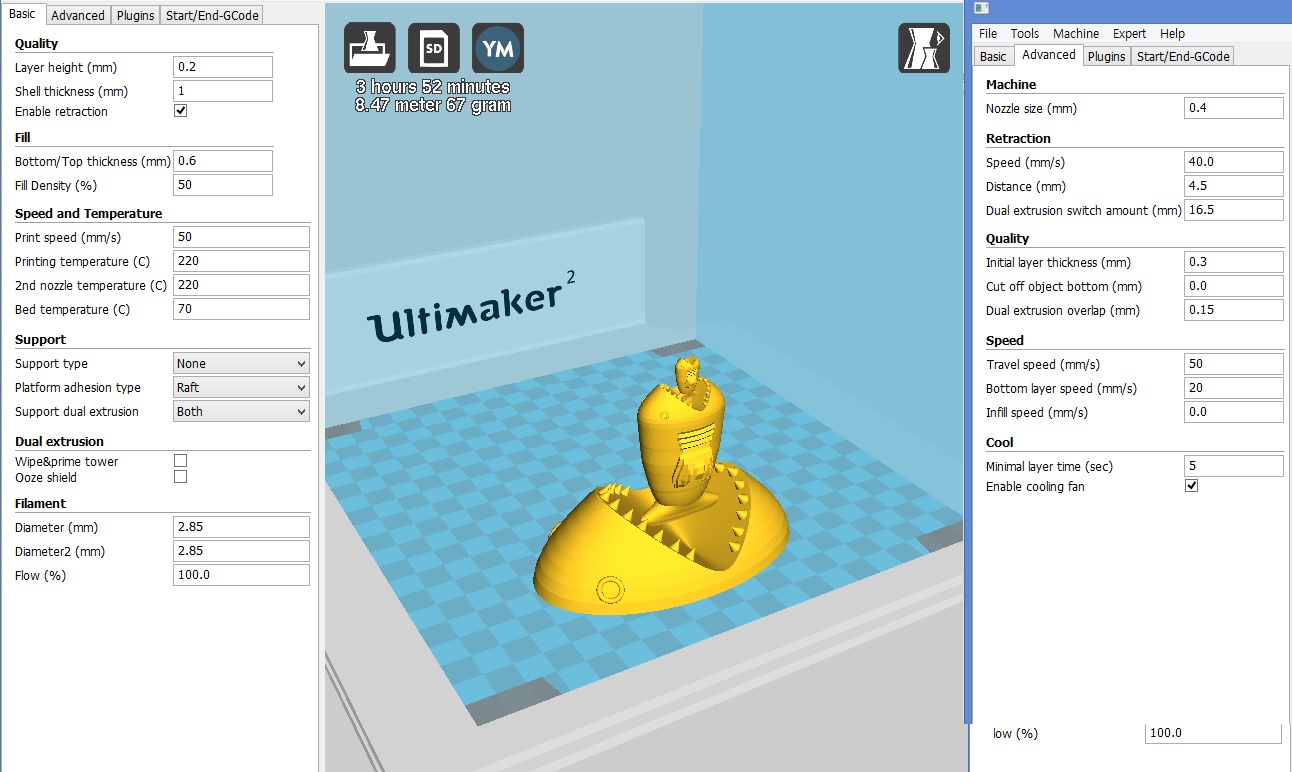Click Nozzle size input field
This screenshot has width=1292, height=772.
(1233, 108)
